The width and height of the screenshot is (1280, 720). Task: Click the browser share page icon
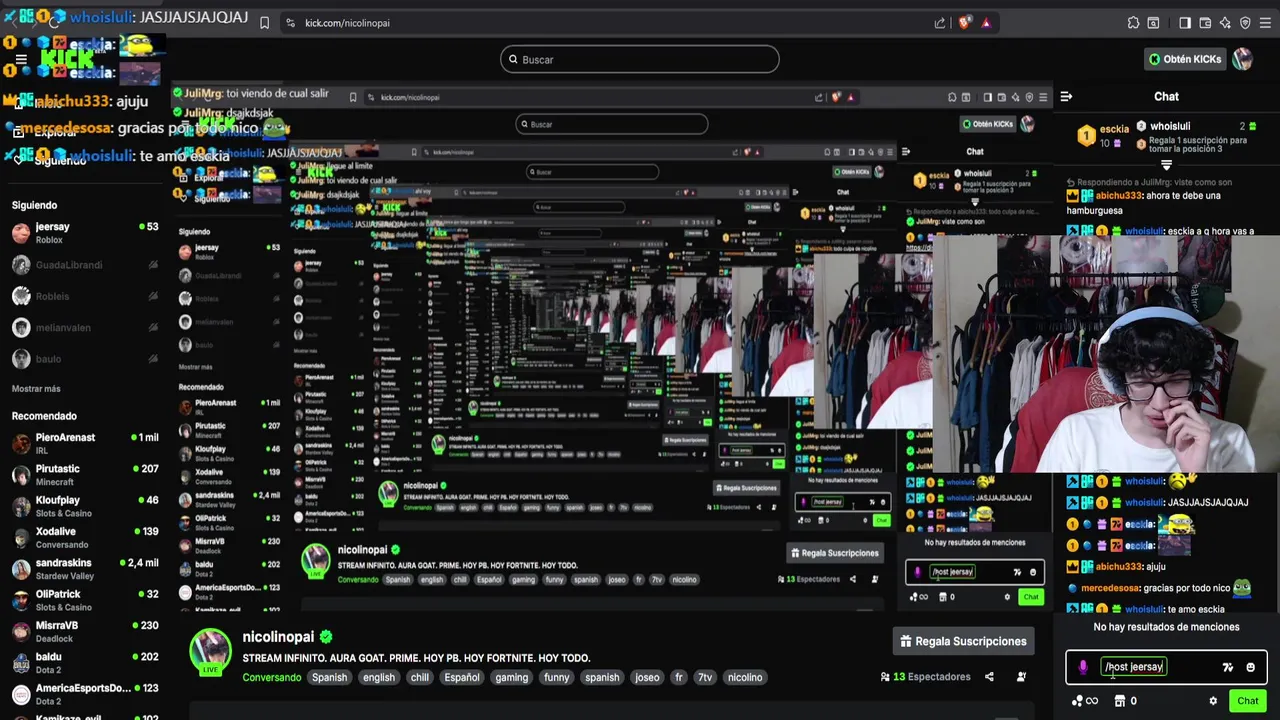point(940,23)
